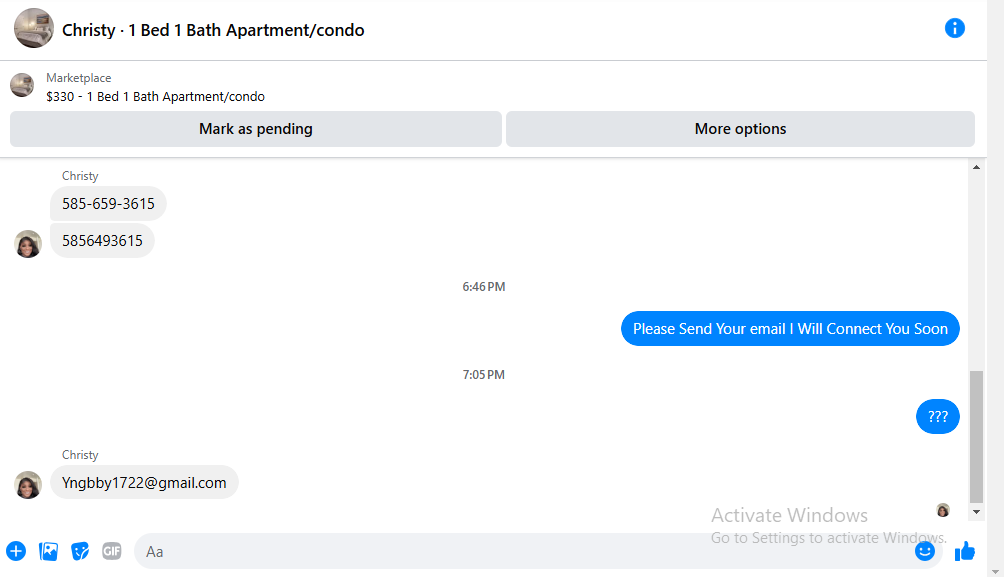Open Christy's header profile picture

click(x=34, y=28)
